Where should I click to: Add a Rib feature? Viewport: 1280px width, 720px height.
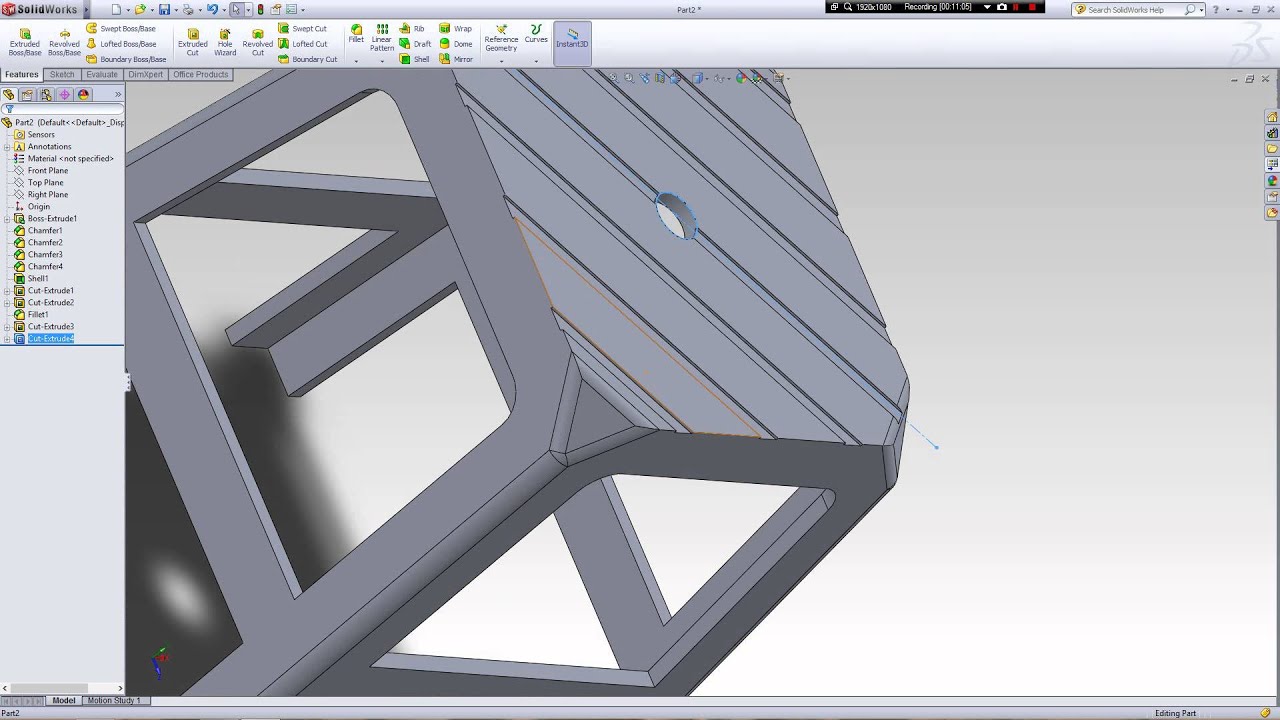412,29
